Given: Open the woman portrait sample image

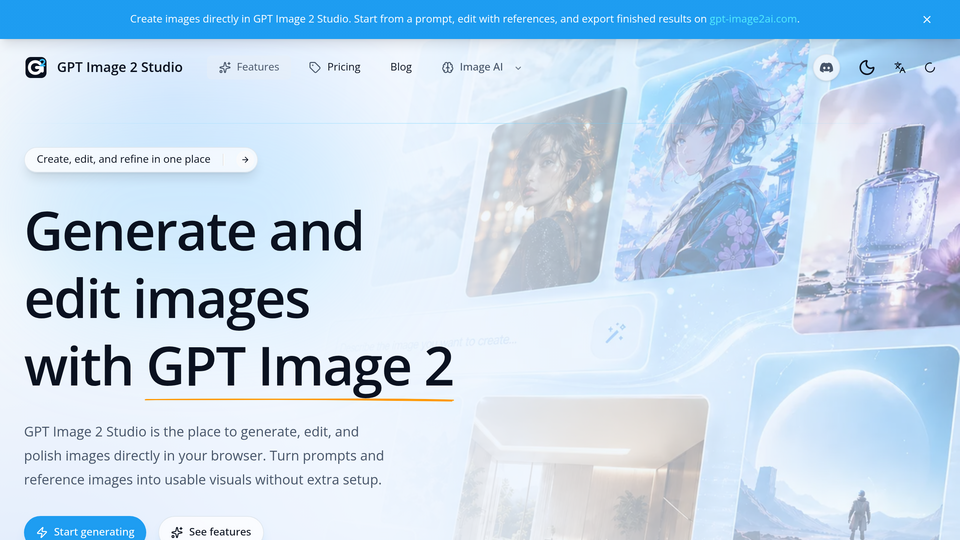Looking at the screenshot, I should pos(547,192).
